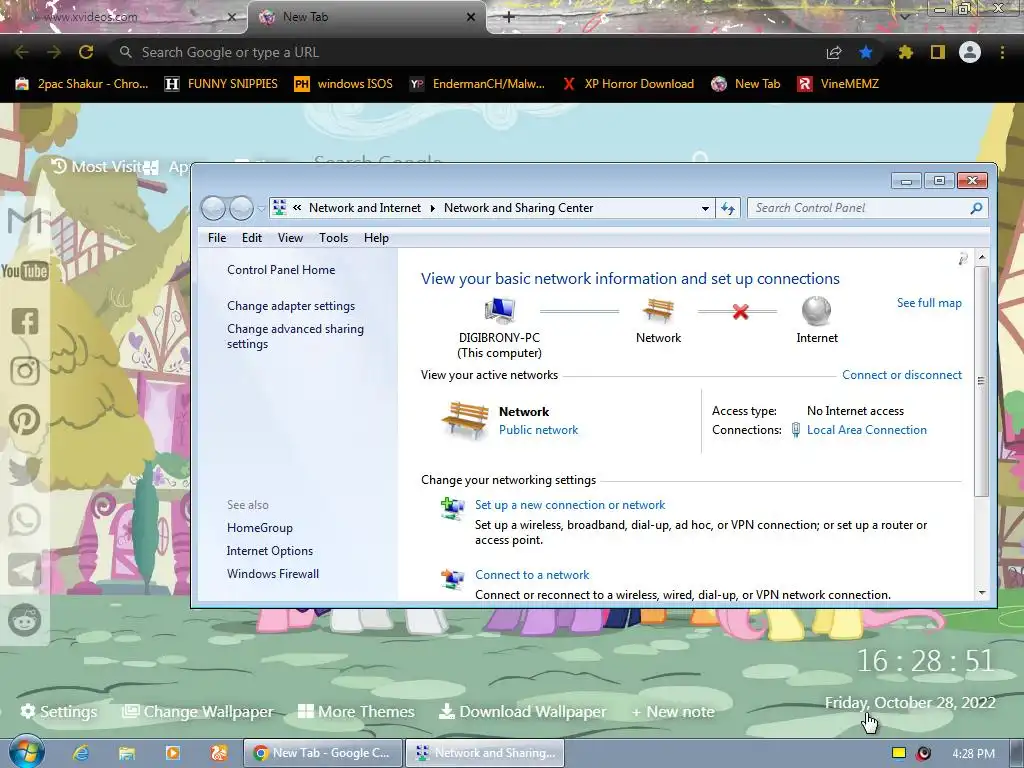Toggle the Chrome side panel icon
The image size is (1024, 768).
(x=938, y=52)
